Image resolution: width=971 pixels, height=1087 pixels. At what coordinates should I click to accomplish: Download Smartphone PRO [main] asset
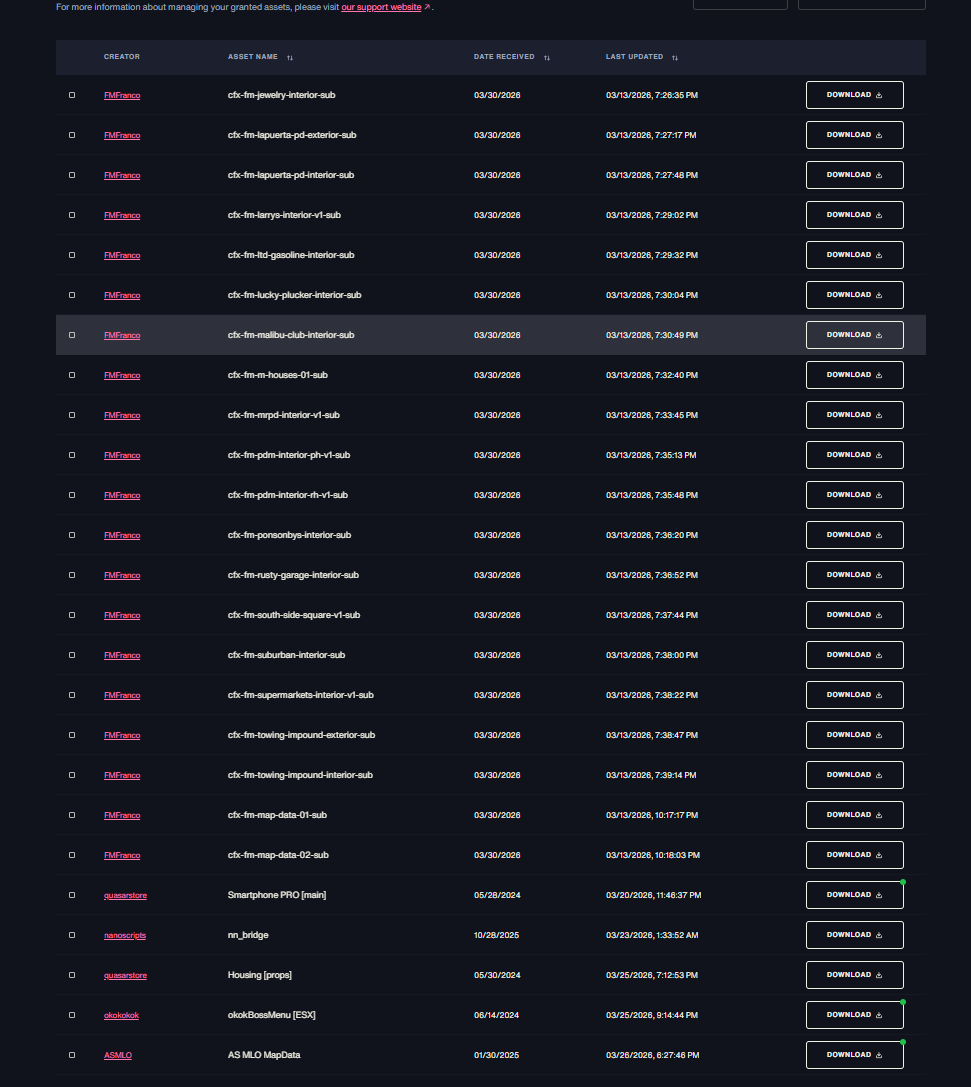tap(855, 895)
